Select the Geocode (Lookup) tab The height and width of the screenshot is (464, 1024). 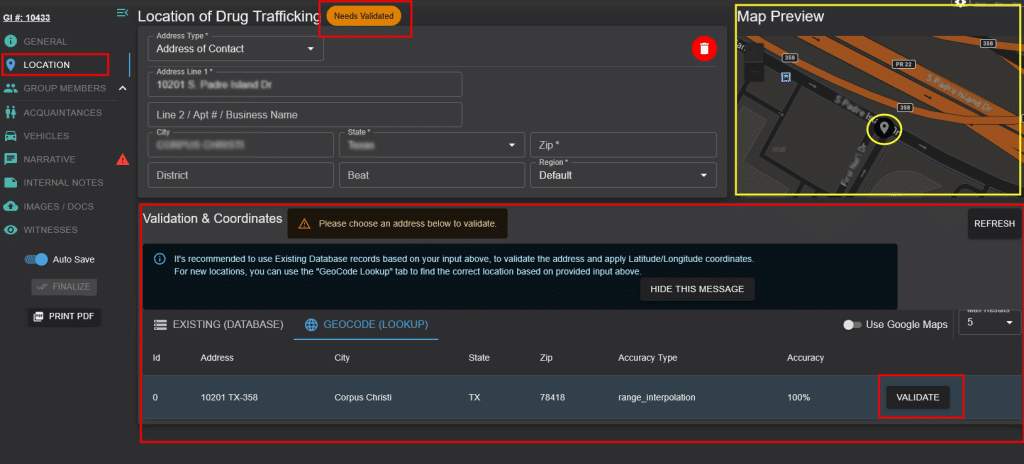click(x=366, y=324)
